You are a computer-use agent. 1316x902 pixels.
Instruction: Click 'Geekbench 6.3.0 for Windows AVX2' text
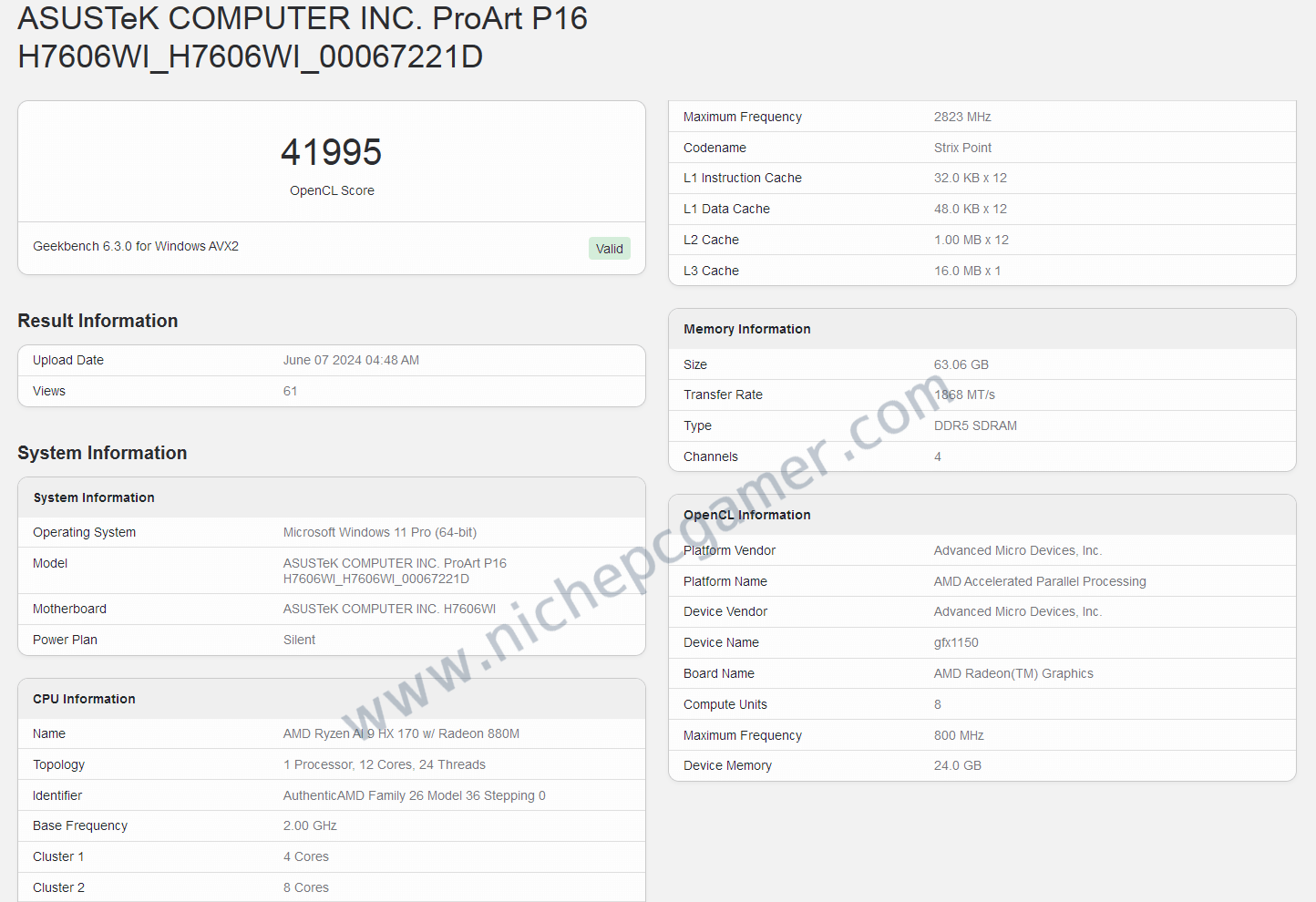click(136, 246)
